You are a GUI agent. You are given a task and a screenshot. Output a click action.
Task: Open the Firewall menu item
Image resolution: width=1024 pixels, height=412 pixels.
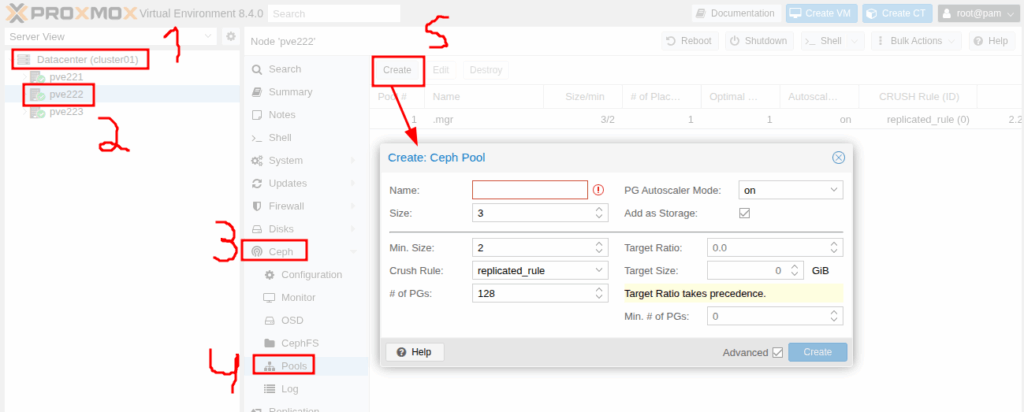(x=286, y=206)
